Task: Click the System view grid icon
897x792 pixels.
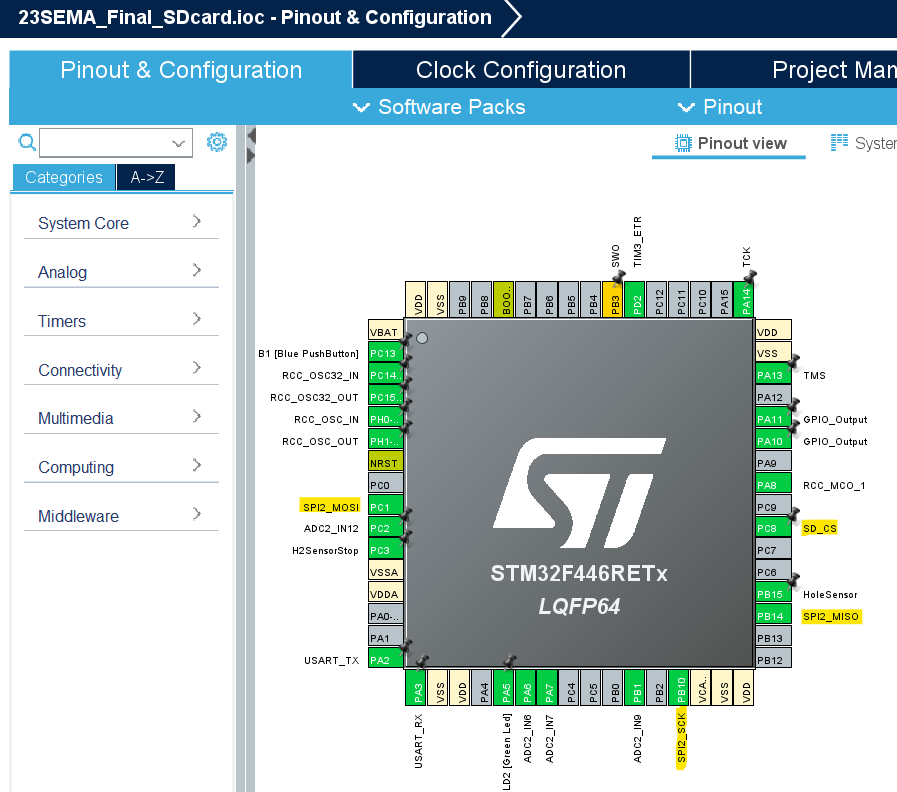Action: coord(839,142)
